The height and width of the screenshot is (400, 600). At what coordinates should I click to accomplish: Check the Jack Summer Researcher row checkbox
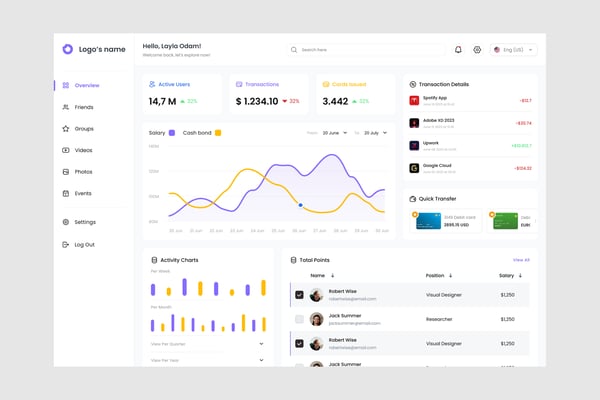pos(299,319)
